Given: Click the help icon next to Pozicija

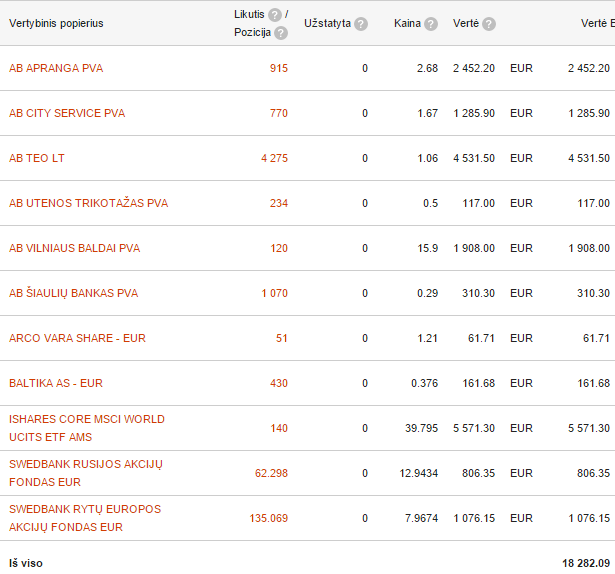Looking at the screenshot, I should pyautogui.click(x=281, y=33).
